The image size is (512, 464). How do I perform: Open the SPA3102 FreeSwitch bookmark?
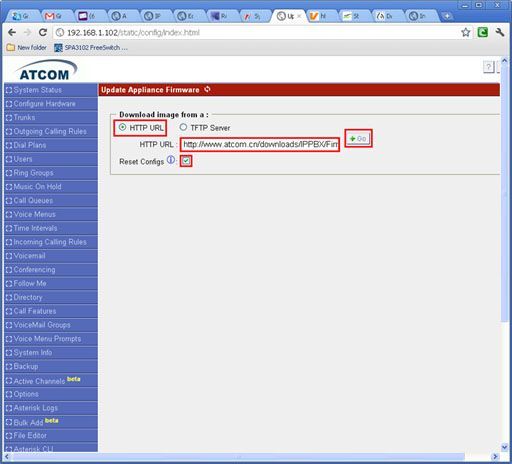[91, 48]
